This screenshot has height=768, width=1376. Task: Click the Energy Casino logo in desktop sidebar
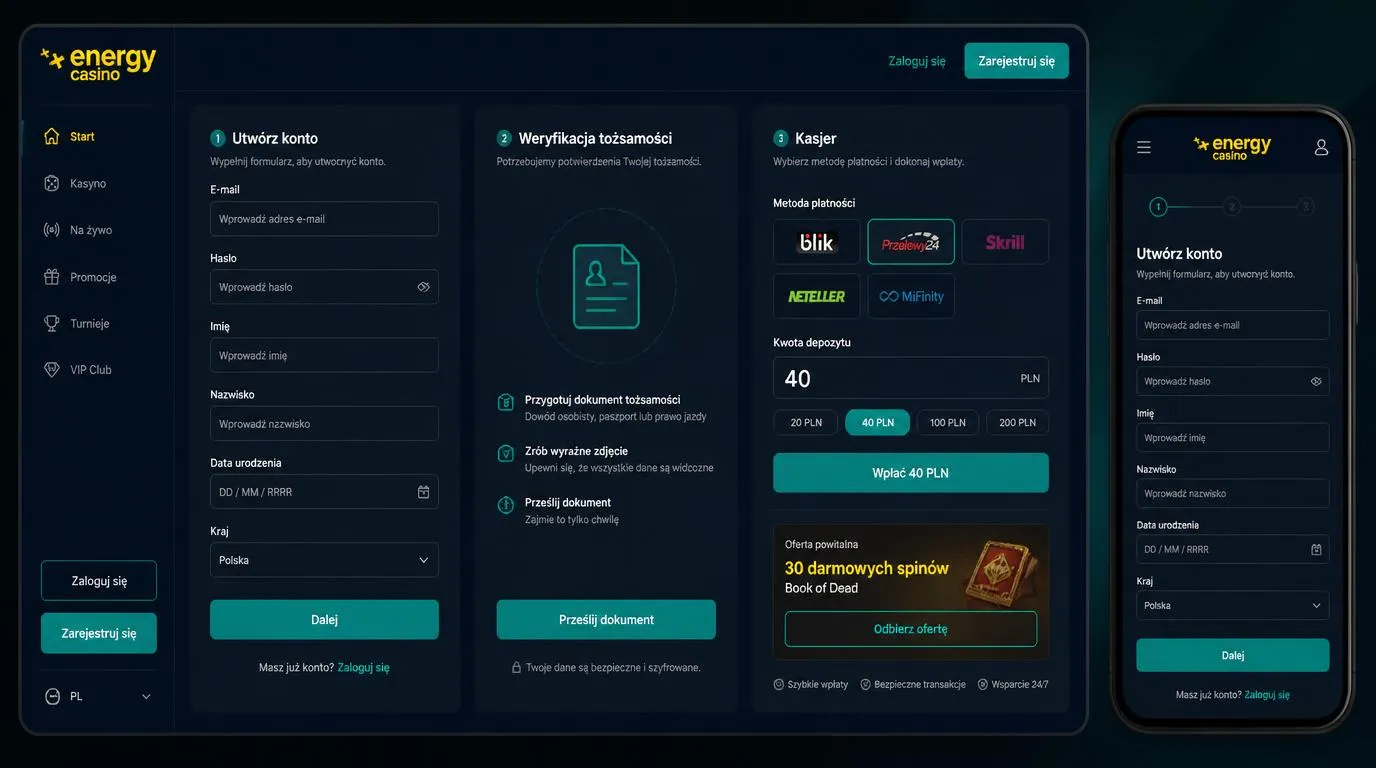coord(98,63)
